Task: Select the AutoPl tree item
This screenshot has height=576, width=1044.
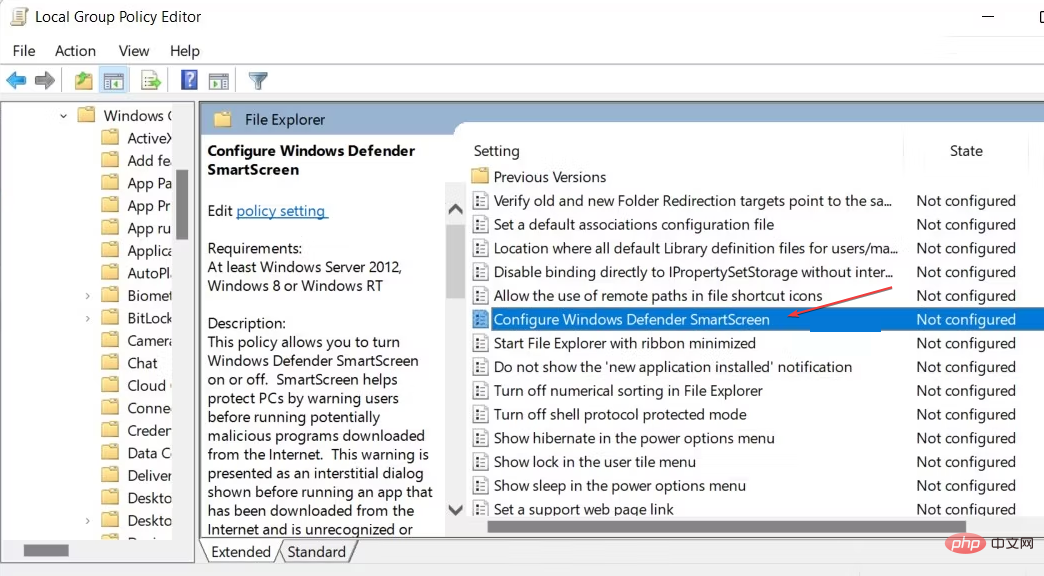Action: 149,273
